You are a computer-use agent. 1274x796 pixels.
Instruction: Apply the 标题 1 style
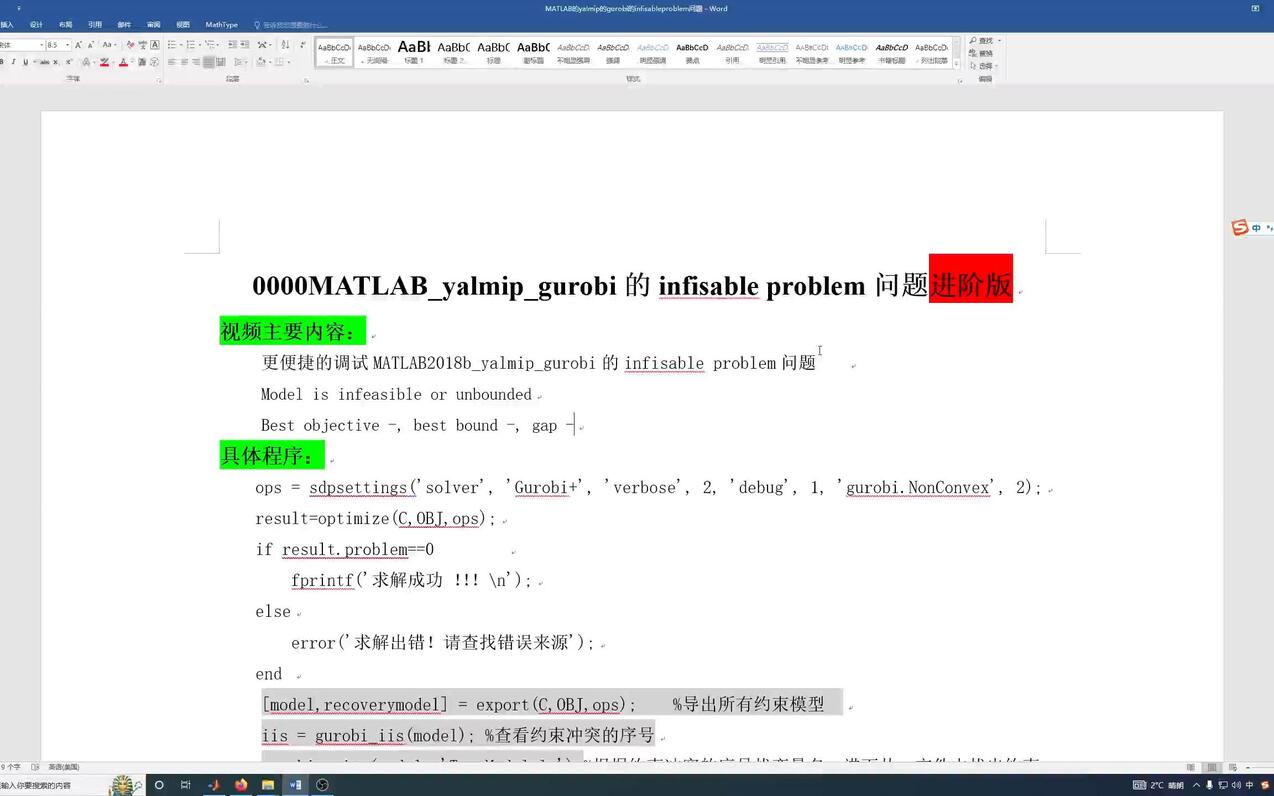coord(414,53)
